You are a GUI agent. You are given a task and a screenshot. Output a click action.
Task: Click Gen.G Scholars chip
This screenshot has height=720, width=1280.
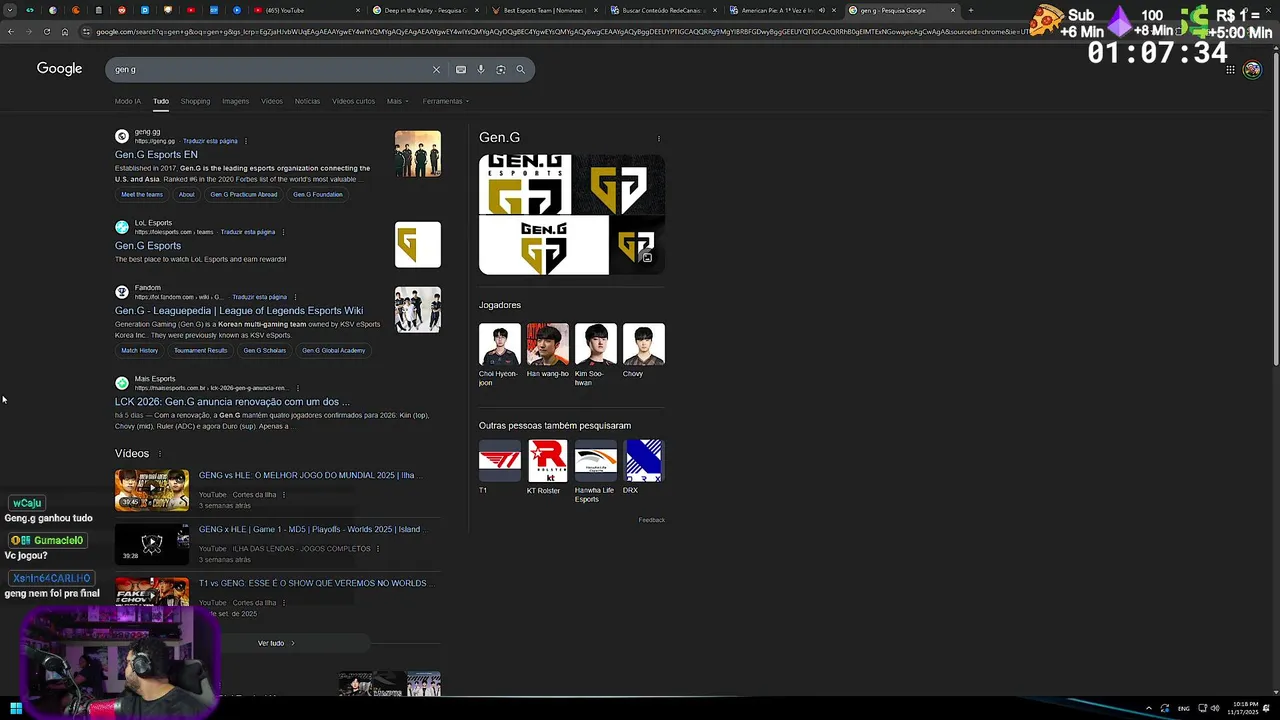click(265, 351)
